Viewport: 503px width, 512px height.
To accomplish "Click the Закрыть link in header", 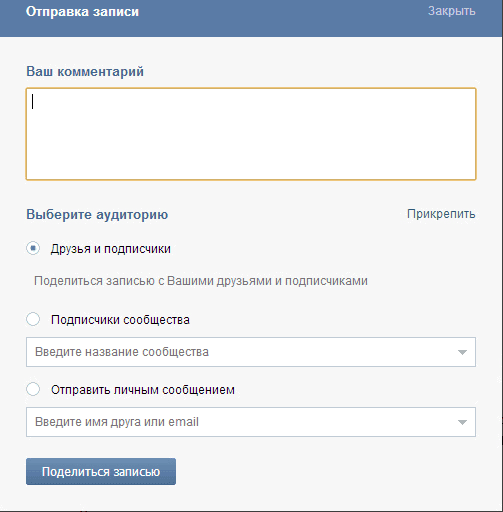I will point(452,11).
